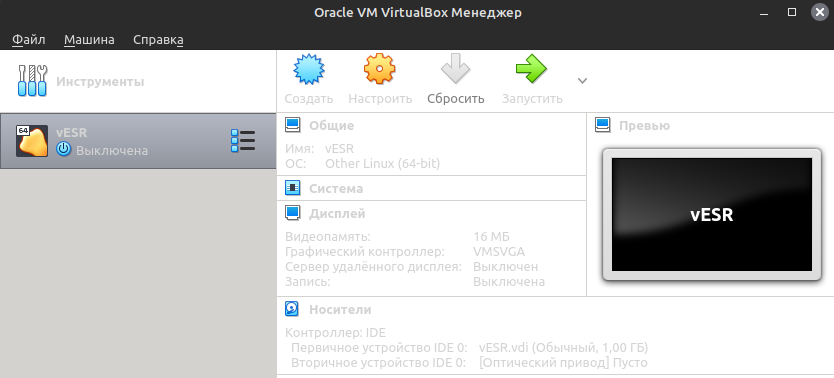Open the Справка menu
834x378 pixels.
point(159,40)
